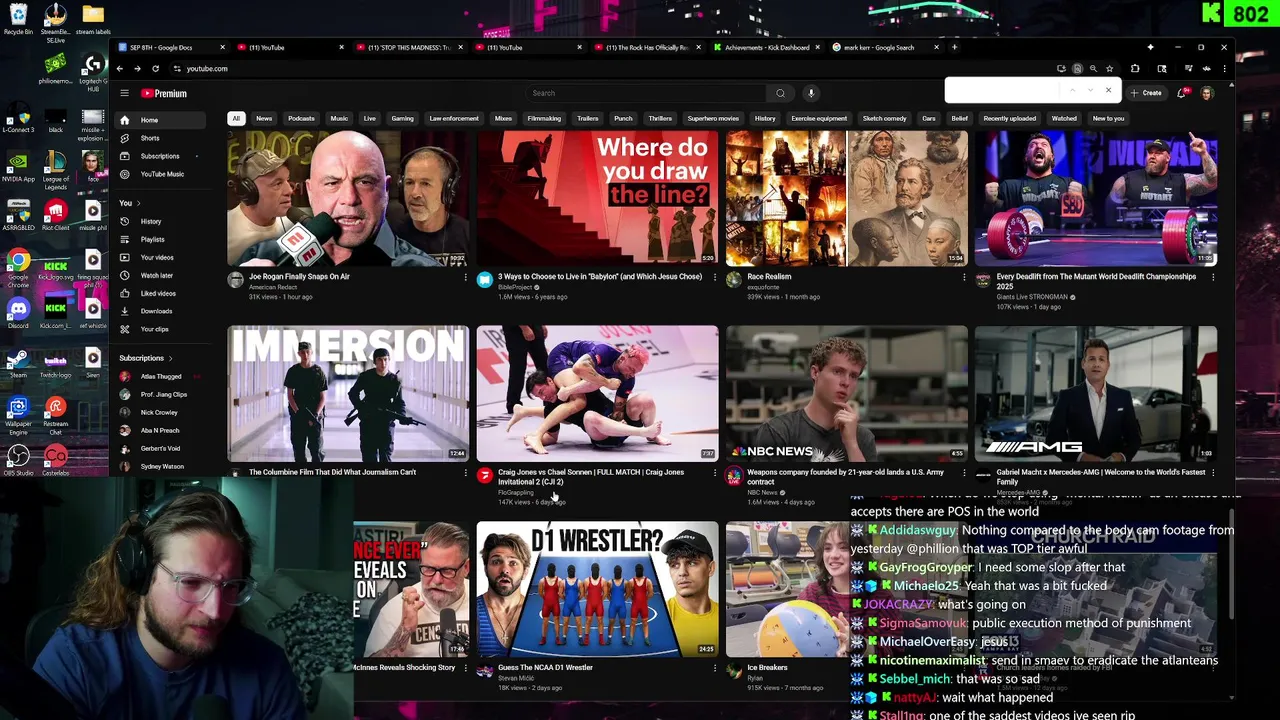Open Nick Crowley subscription channel
1280x720 pixels.
pyautogui.click(x=159, y=412)
